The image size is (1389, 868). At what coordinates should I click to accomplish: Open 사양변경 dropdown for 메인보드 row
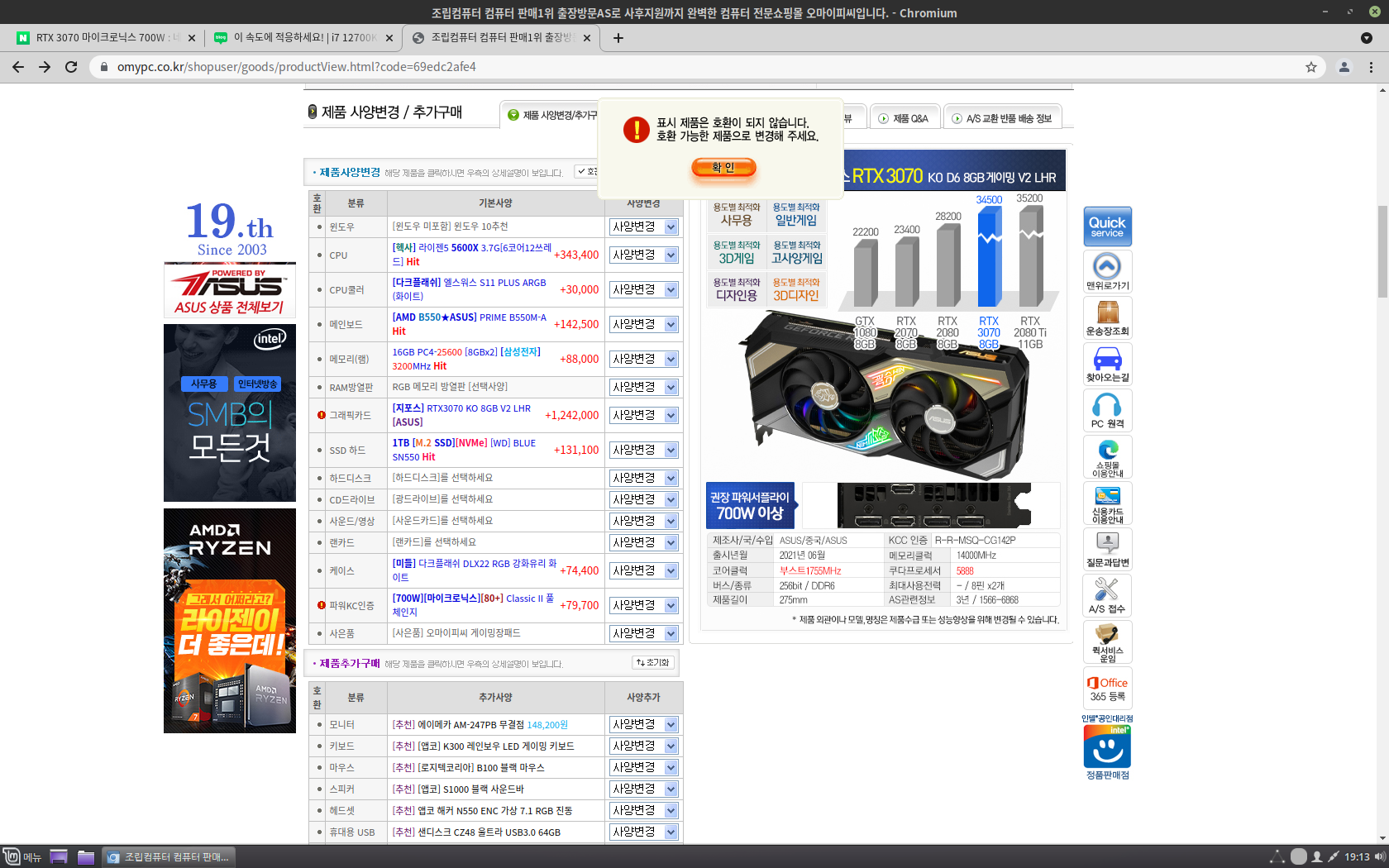pyautogui.click(x=644, y=324)
